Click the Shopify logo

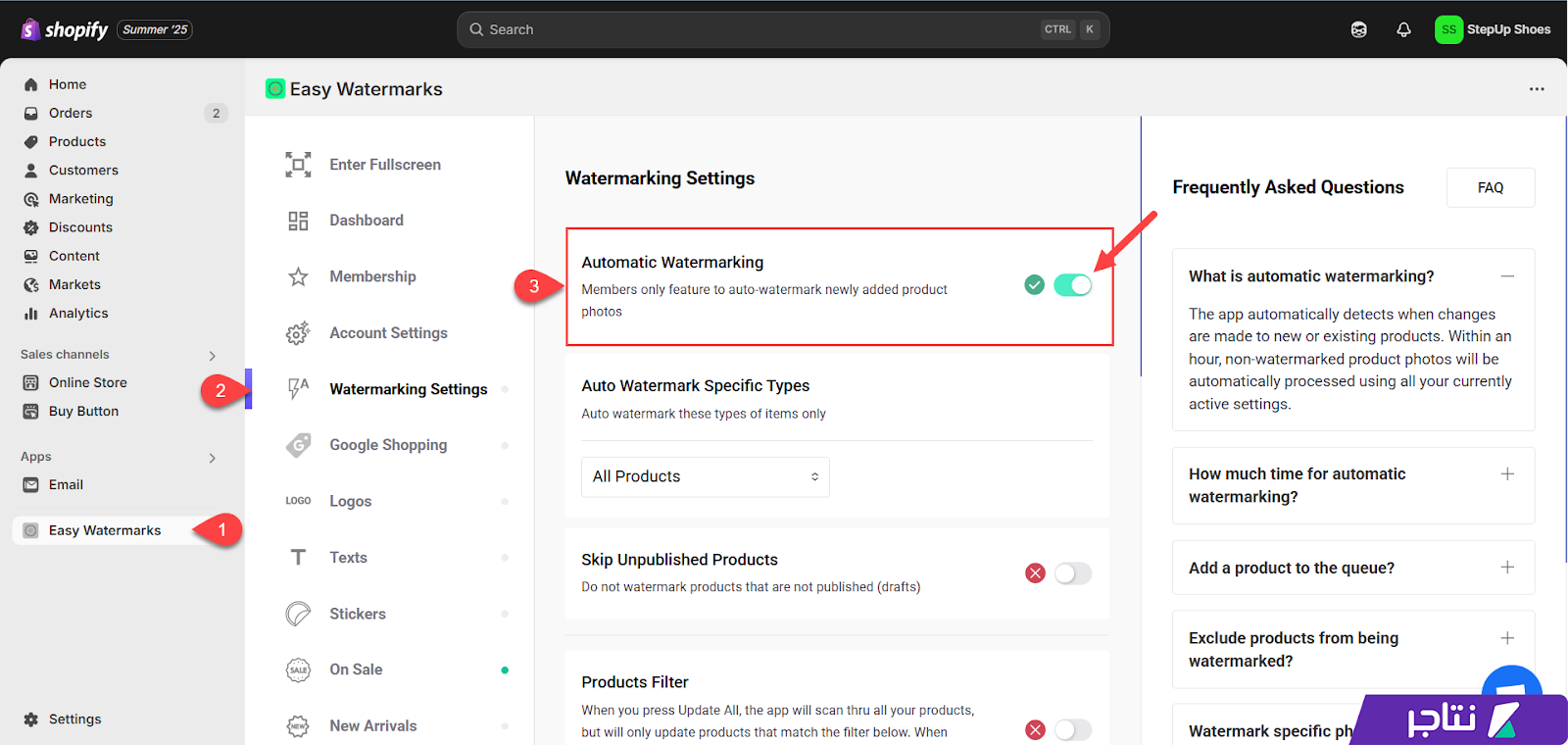pos(65,29)
